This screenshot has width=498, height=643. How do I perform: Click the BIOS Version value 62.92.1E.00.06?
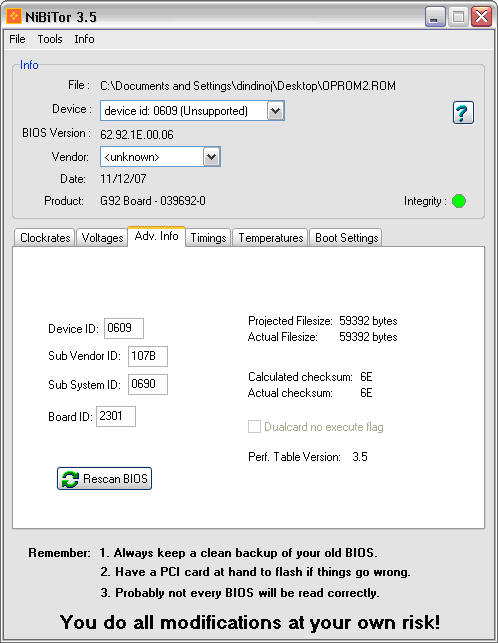(x=137, y=135)
